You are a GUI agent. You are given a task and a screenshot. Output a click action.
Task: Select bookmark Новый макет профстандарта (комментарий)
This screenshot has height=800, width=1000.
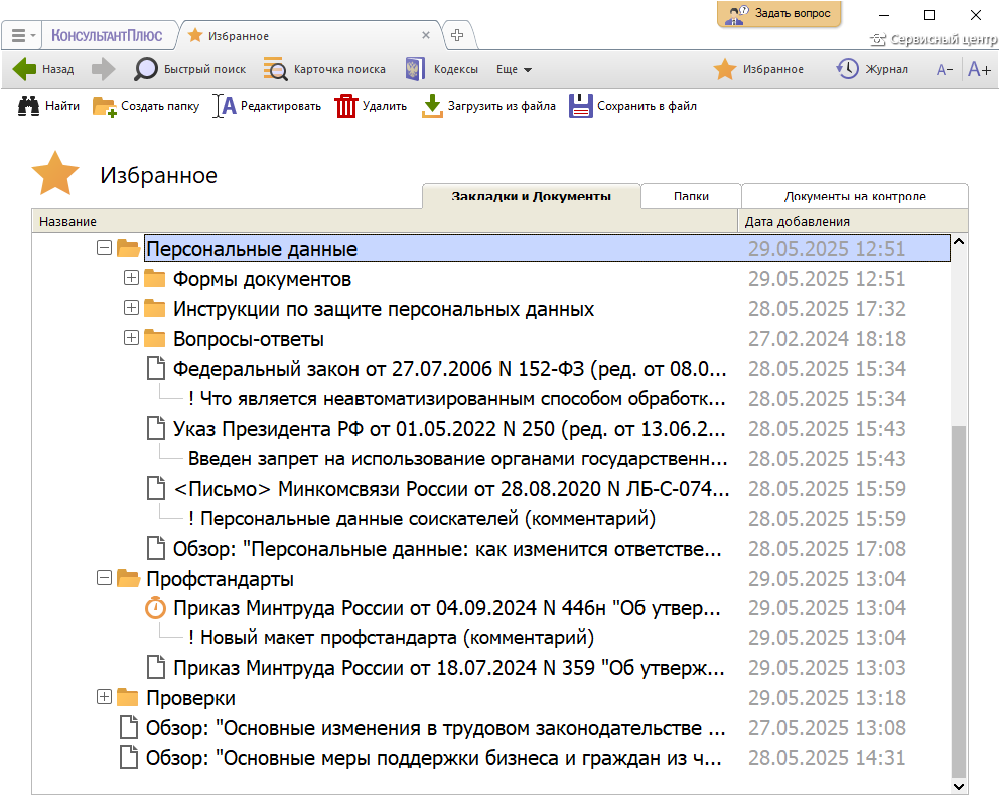point(391,637)
